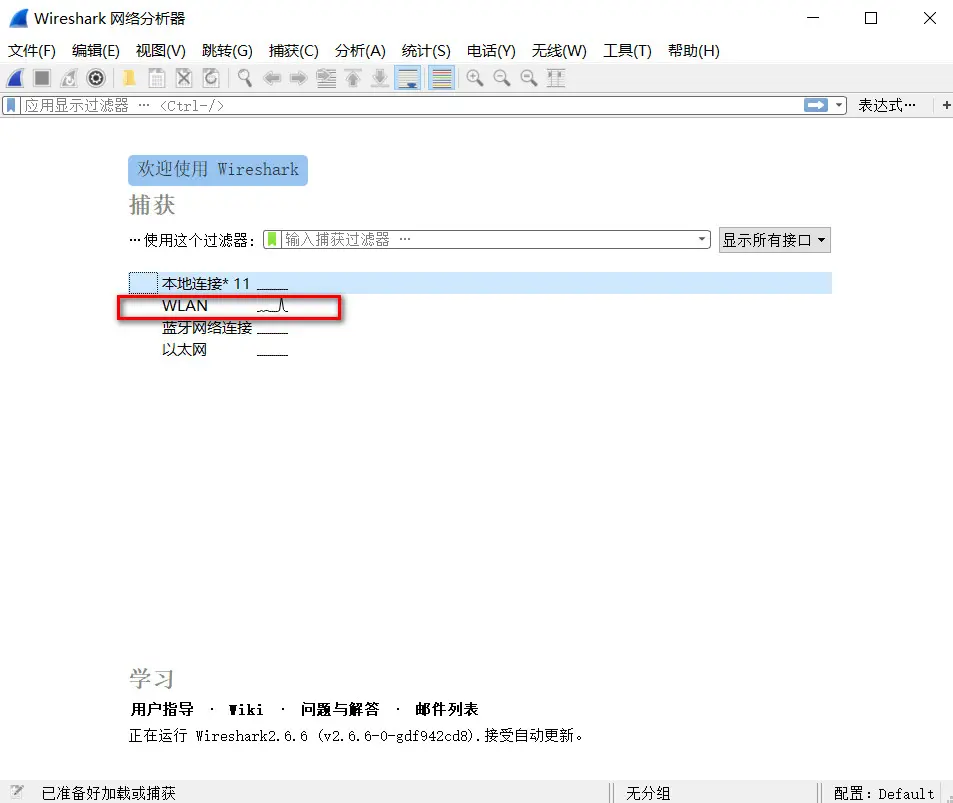Viewport: 953px width, 803px height.
Task: Open the 视图(V) menu
Action: click(160, 51)
